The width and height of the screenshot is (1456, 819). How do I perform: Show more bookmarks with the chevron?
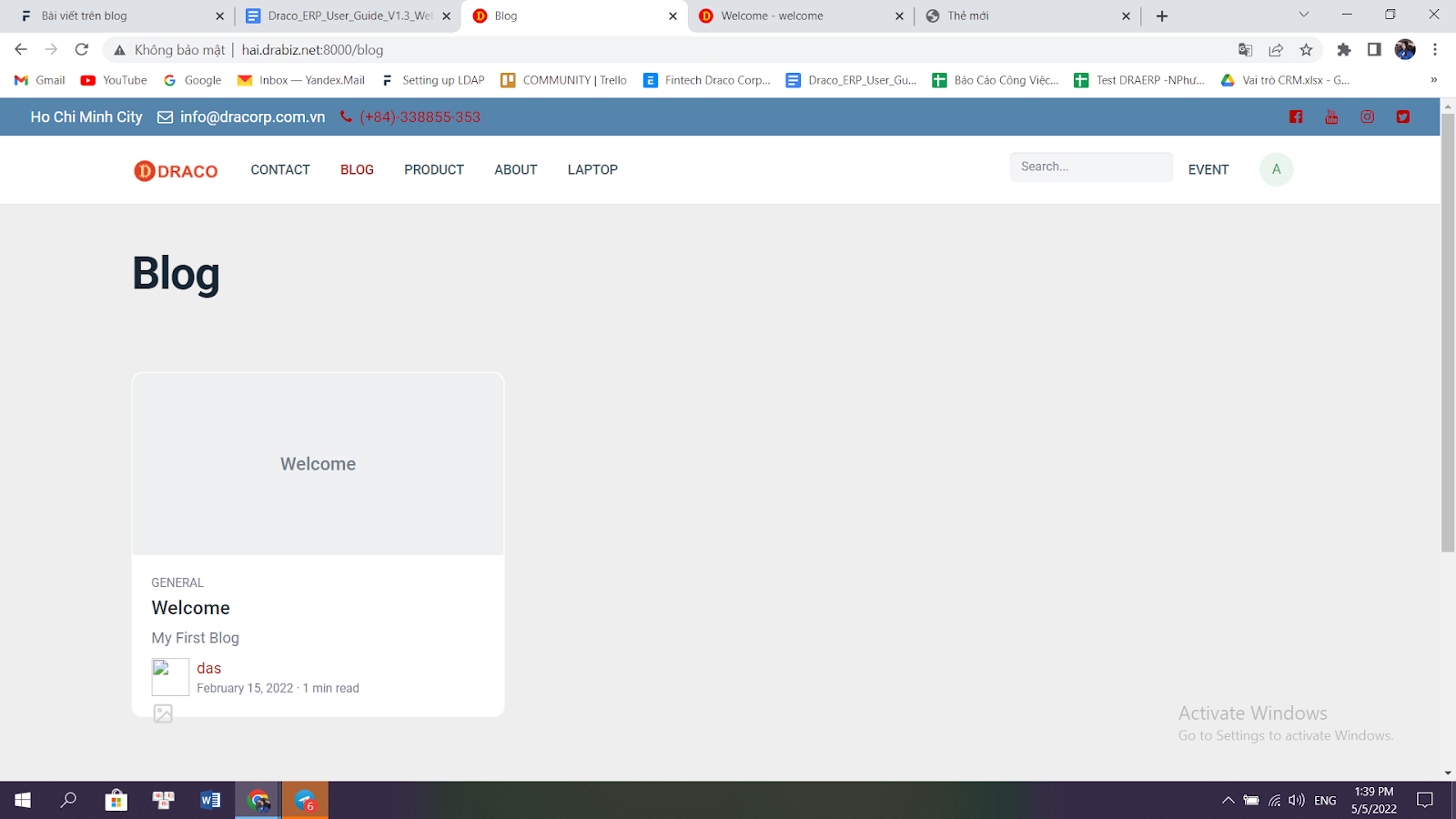click(x=1433, y=80)
